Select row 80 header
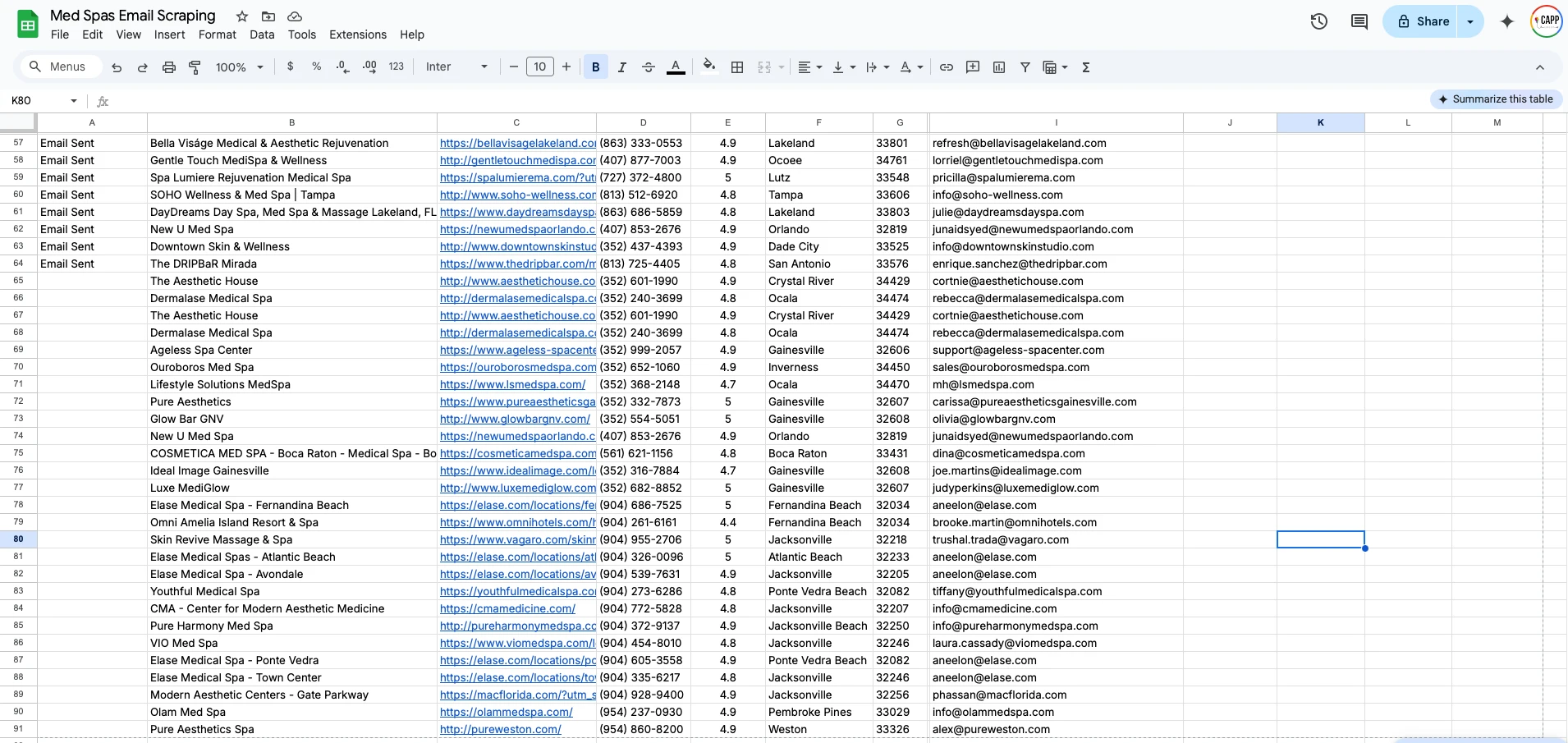Screen dimensions: 1568x743 tap(18, 539)
